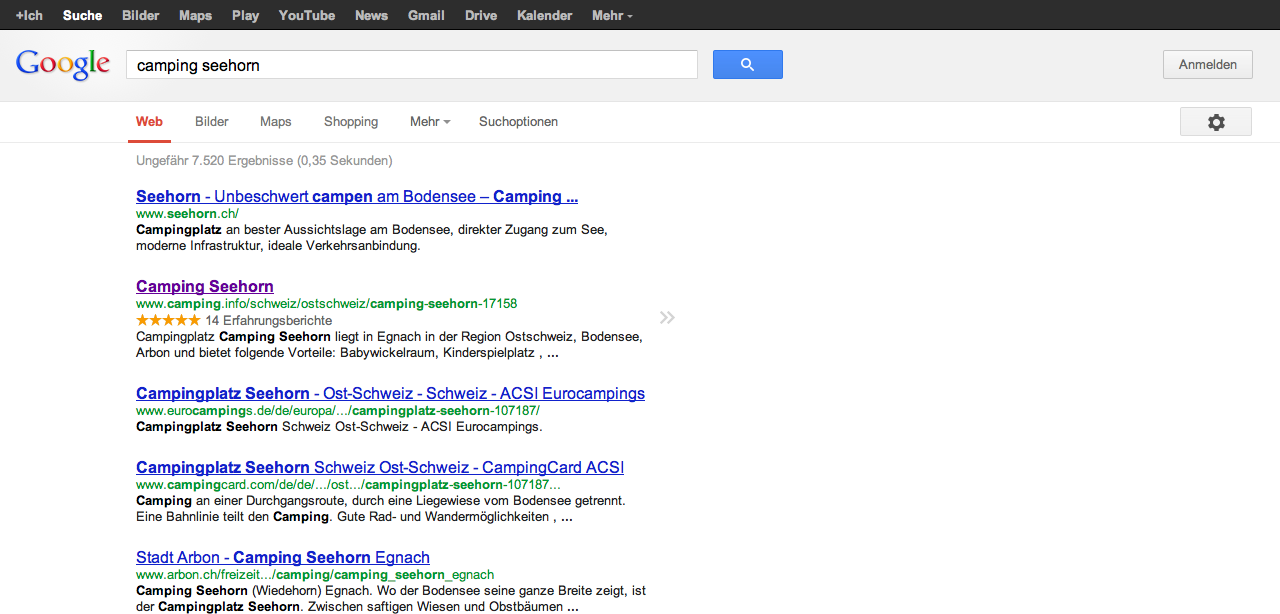Open the visited Camping Seehorn link
The width and height of the screenshot is (1280, 614).
pyautogui.click(x=205, y=287)
